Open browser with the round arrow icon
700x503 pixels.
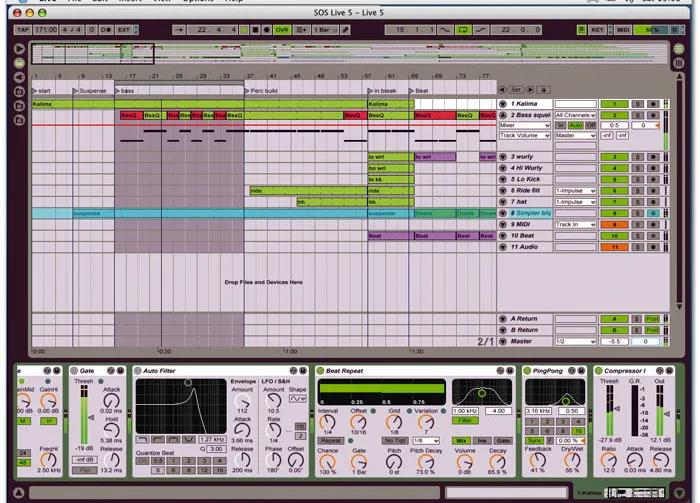[x=19, y=48]
